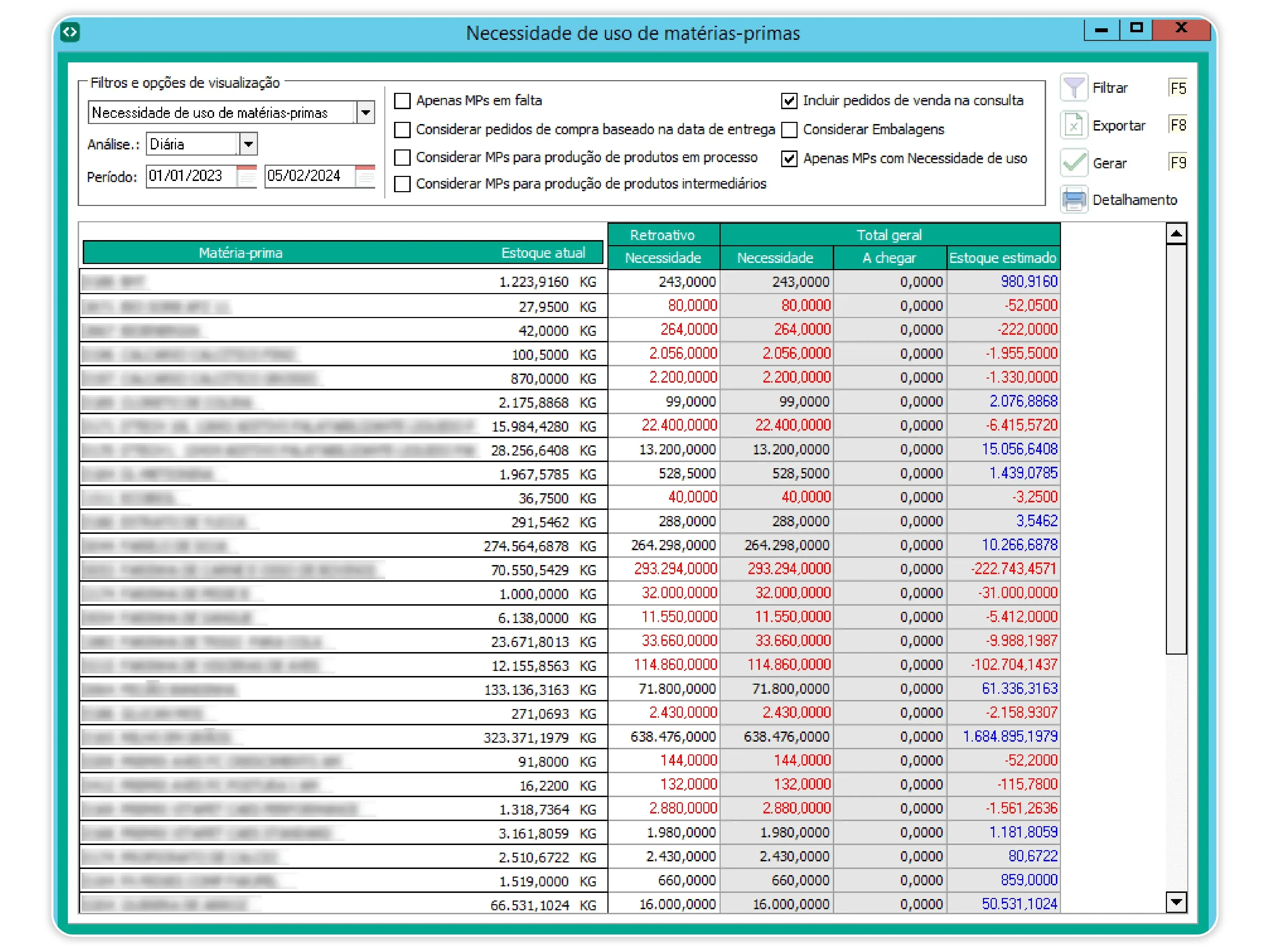1270x952 pixels.
Task: Click the vertical scrollbar thumb
Action: (1176, 449)
